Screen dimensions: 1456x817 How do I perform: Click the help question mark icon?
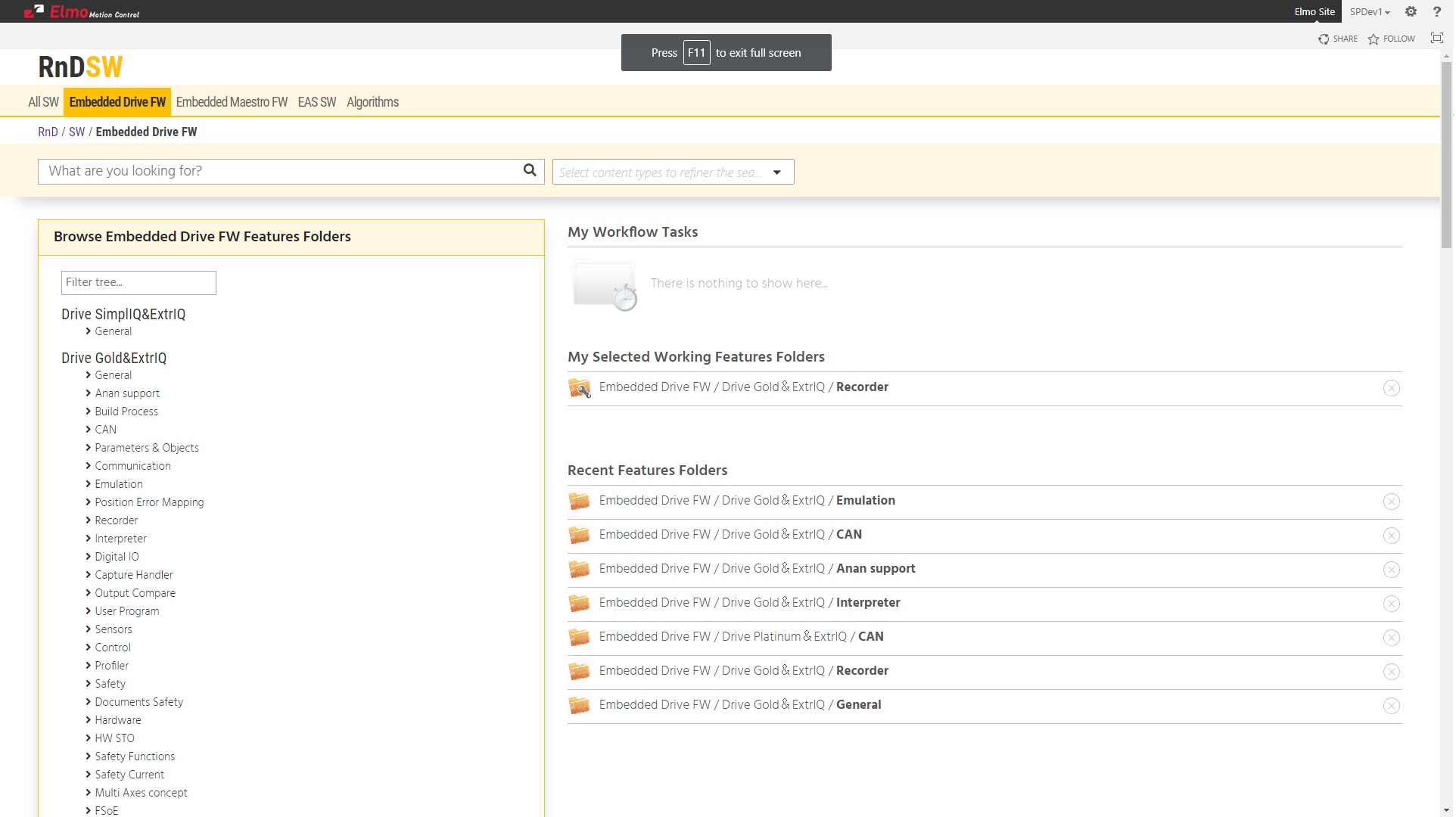pos(1436,11)
